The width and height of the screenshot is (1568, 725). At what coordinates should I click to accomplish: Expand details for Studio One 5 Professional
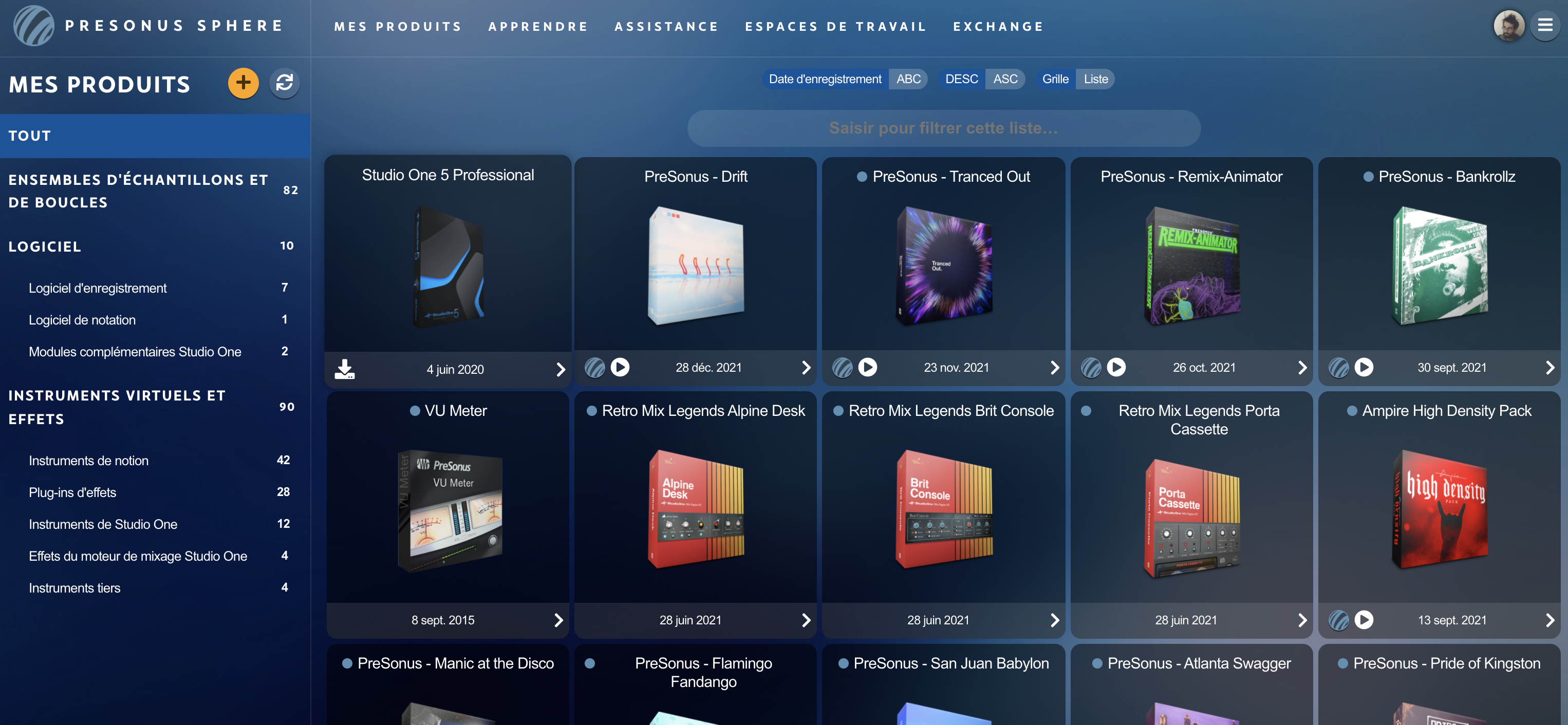560,369
